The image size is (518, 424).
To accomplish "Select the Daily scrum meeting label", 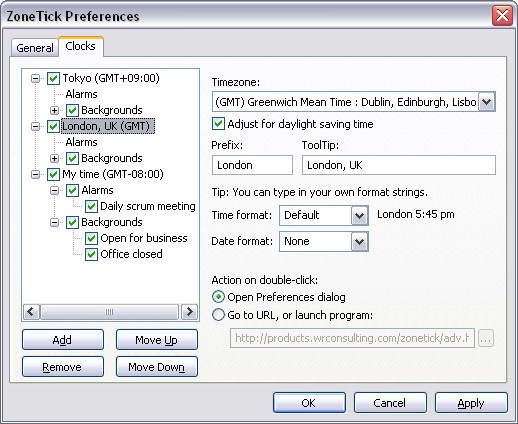I will [x=148, y=206].
